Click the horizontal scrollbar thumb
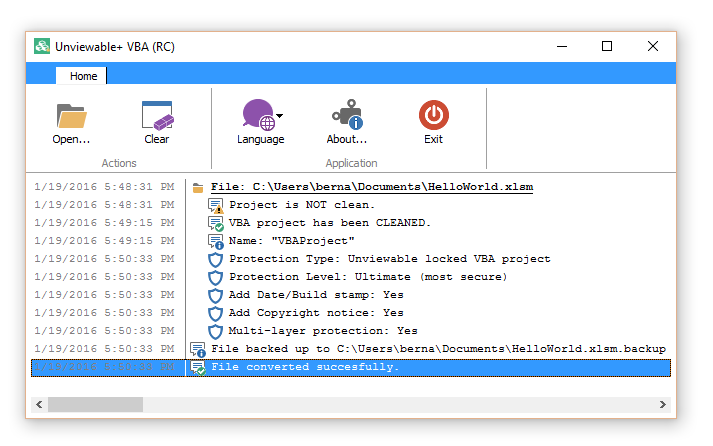Screen dimensions: 713x446 coord(95,404)
